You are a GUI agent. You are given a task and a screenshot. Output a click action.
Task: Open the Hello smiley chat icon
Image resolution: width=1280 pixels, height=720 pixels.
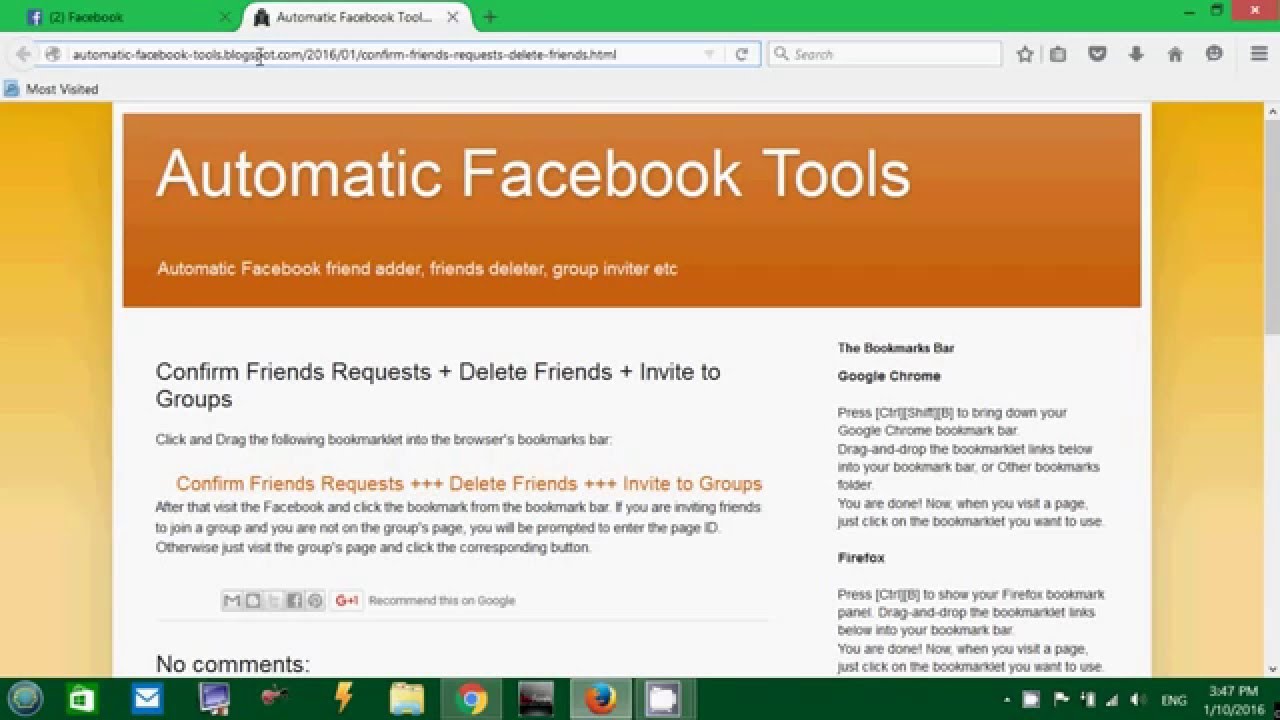[x=1214, y=54]
